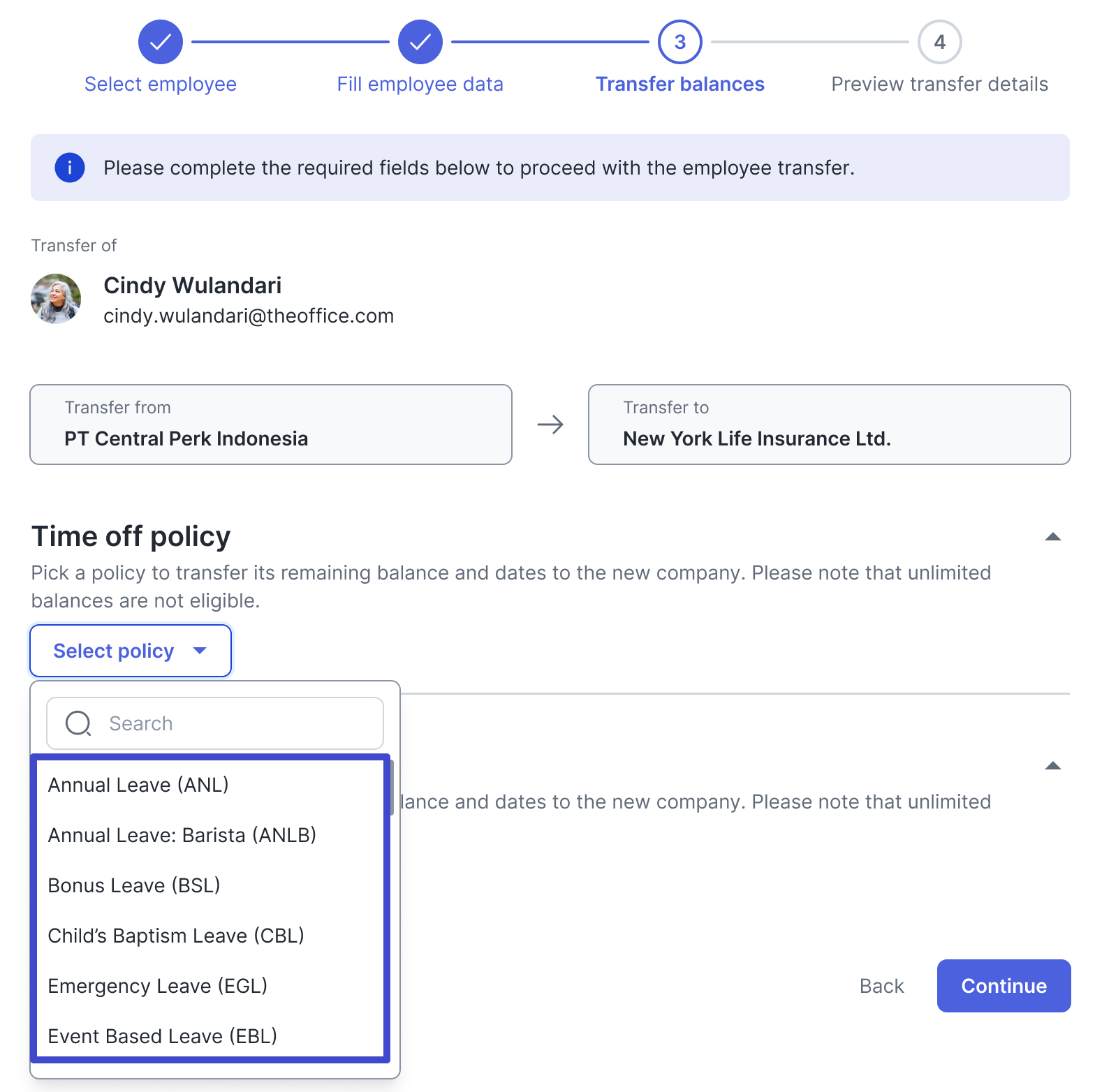
Task: Click the completed Select employee step checkmark
Action: 161,42
